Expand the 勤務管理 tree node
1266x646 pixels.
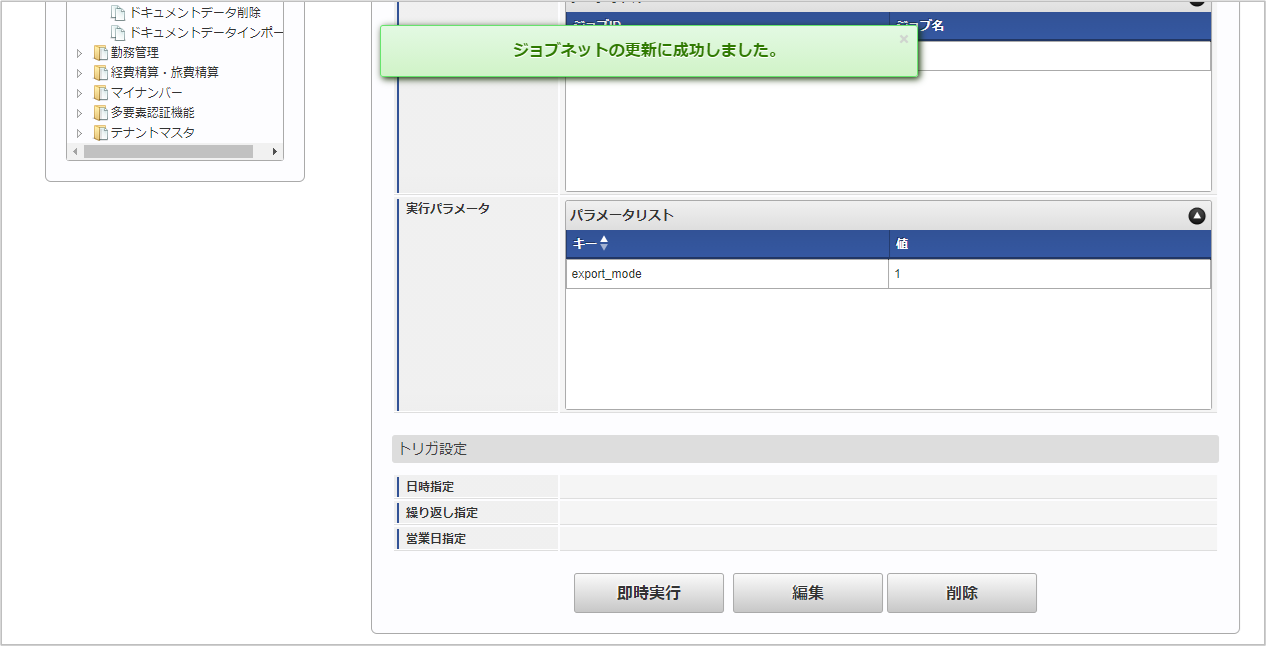pyautogui.click(x=80, y=53)
